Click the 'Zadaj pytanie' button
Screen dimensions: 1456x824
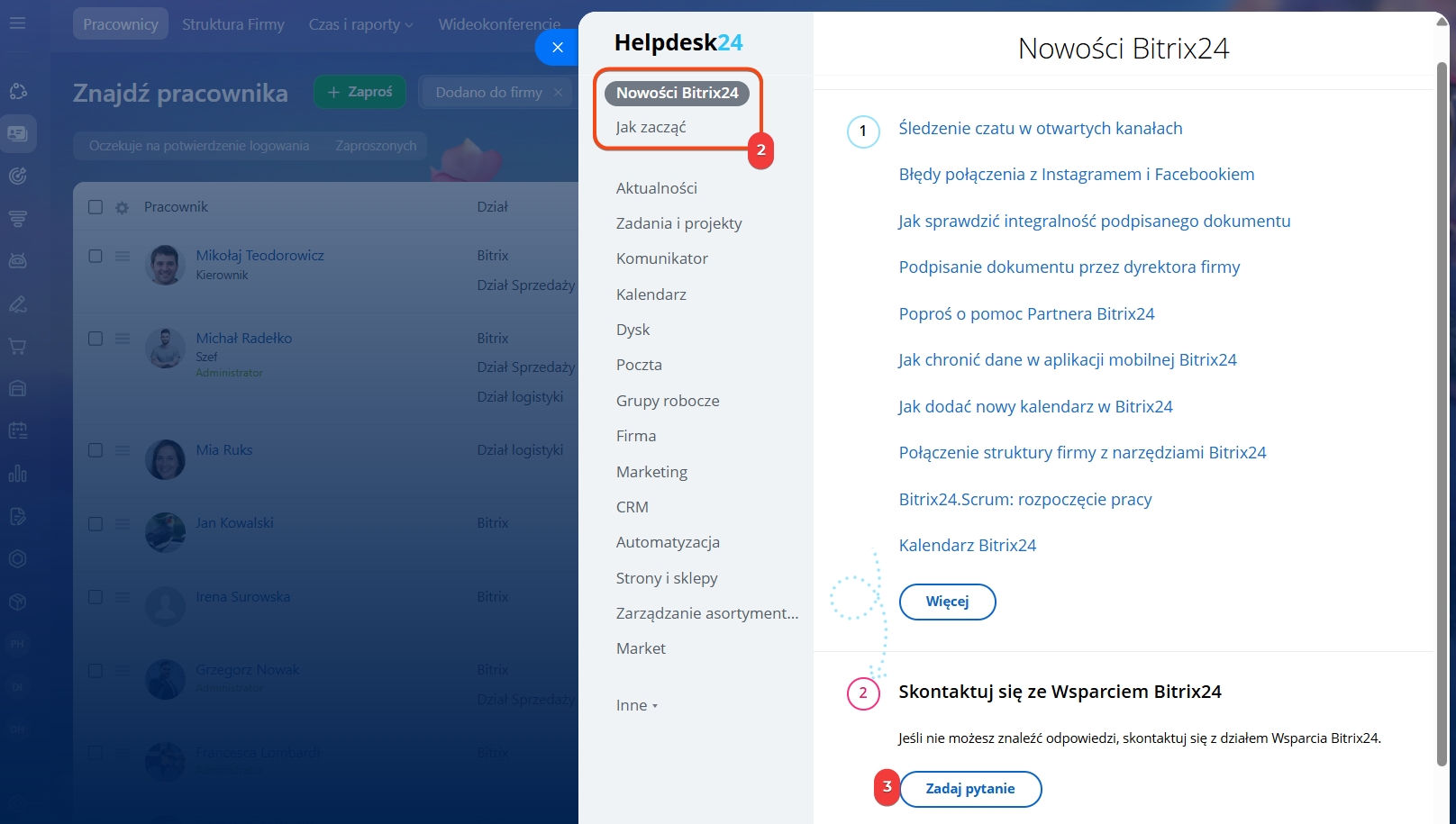[970, 789]
